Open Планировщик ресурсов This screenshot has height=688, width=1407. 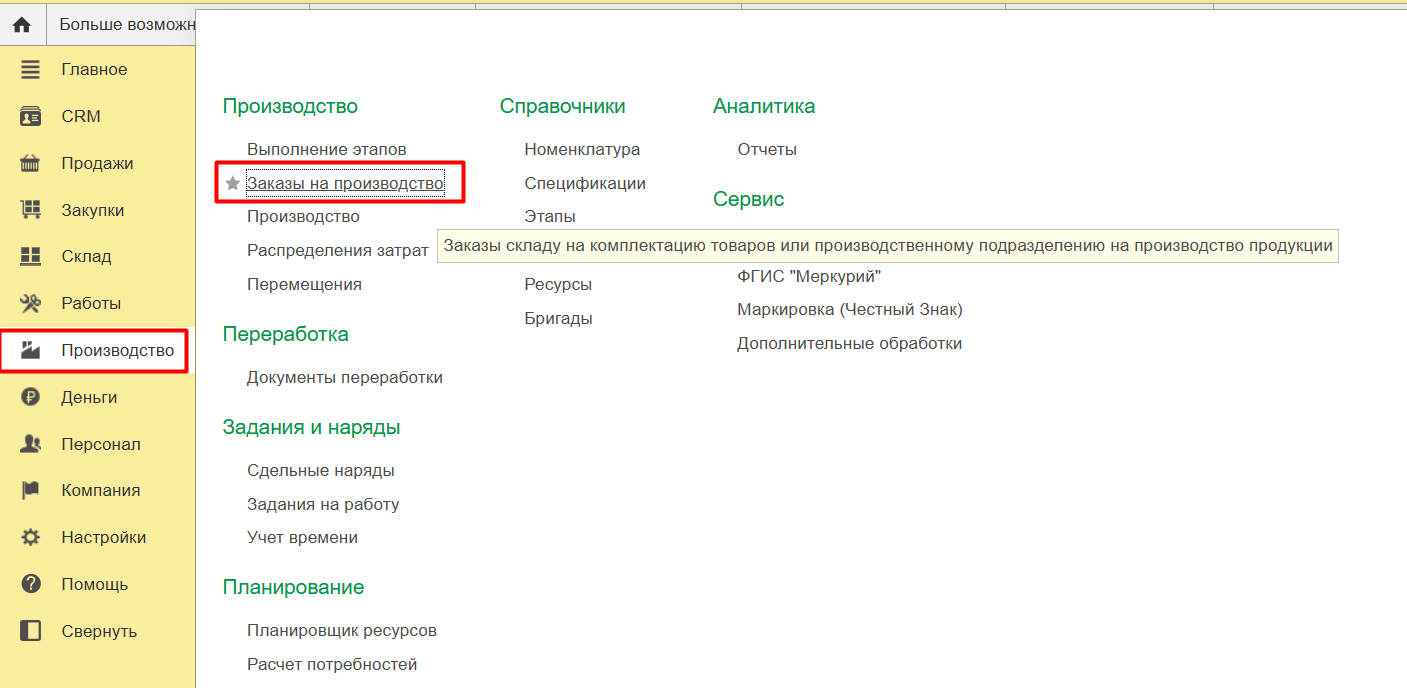coord(342,630)
